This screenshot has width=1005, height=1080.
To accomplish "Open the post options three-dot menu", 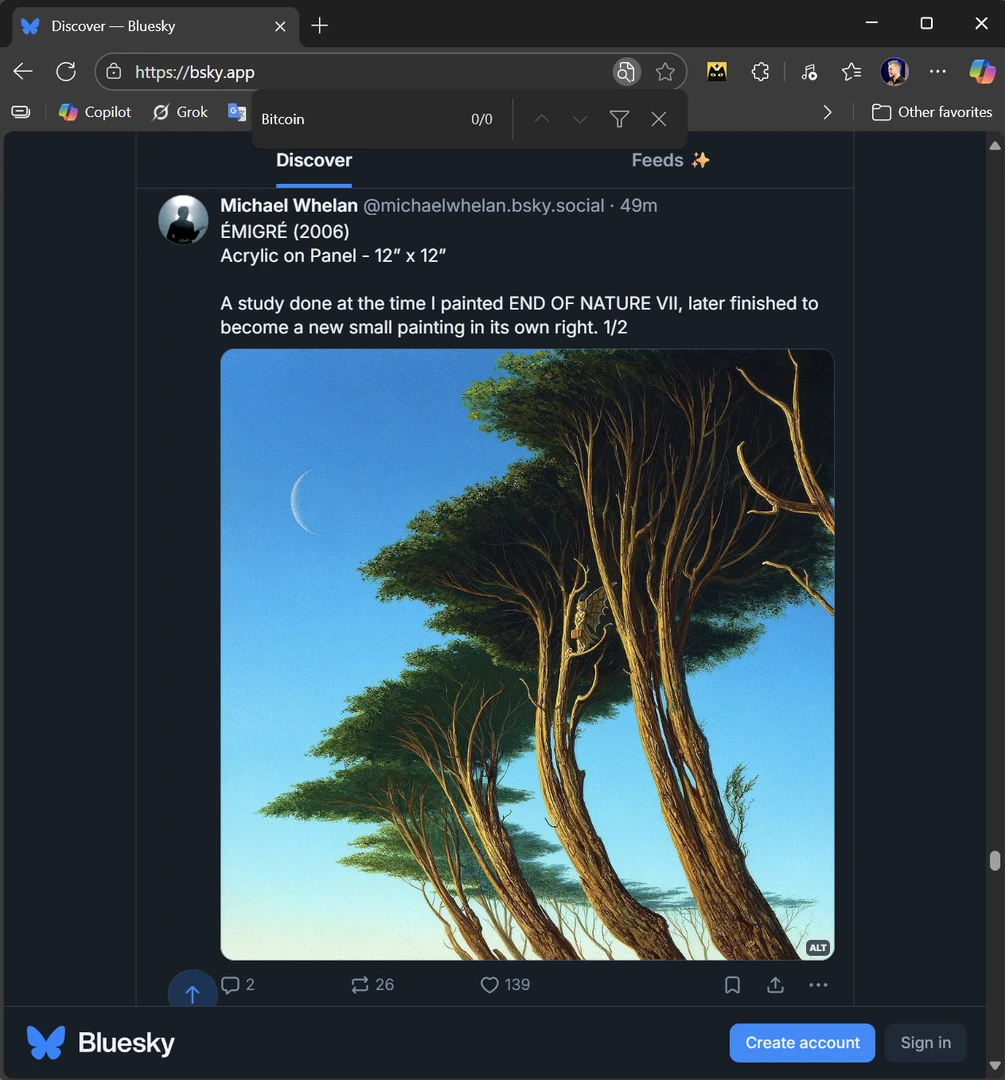I will [x=818, y=985].
